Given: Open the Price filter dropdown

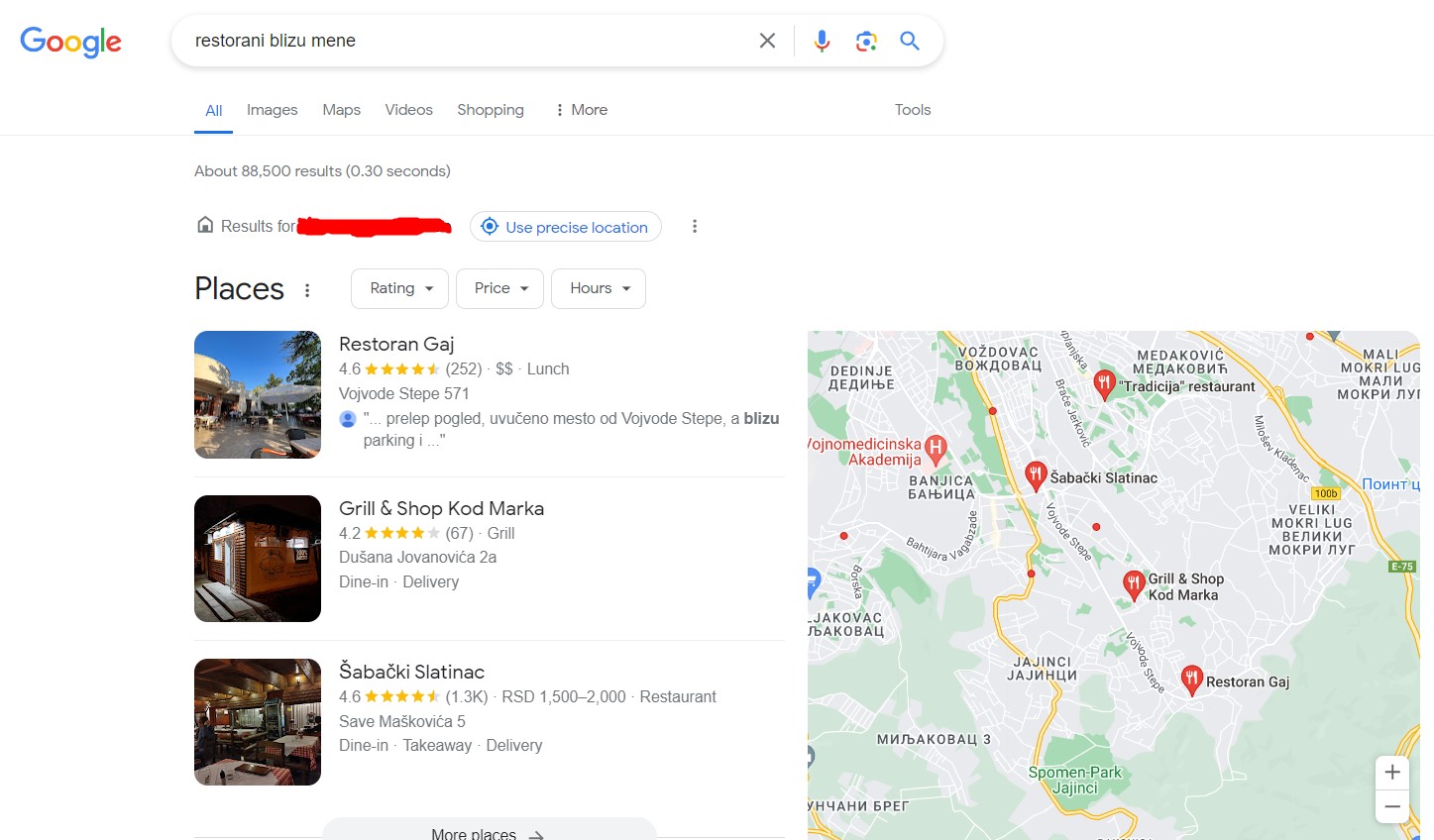Looking at the screenshot, I should 500,288.
